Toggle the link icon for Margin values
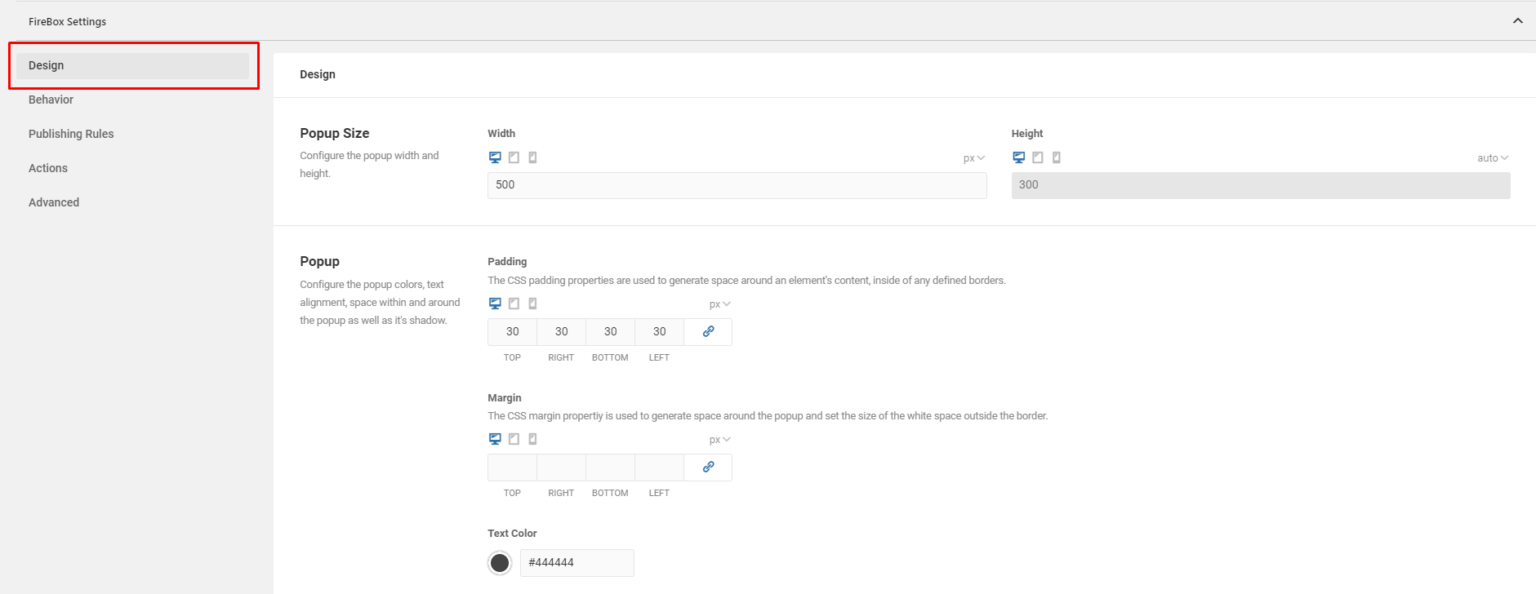The image size is (1536, 594). 708,467
